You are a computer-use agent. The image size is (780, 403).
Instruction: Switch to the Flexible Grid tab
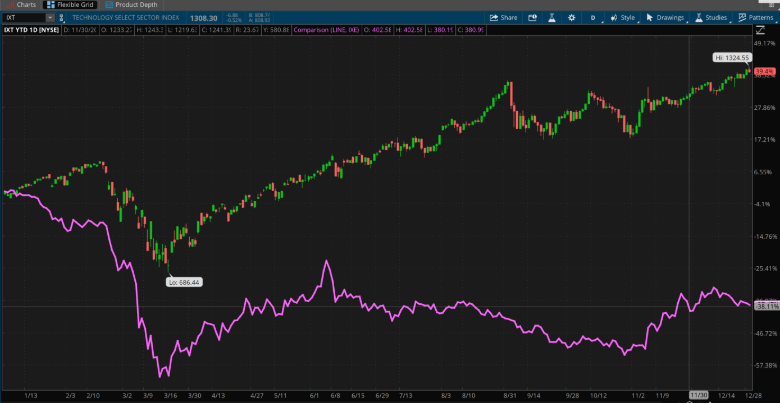pos(70,4)
